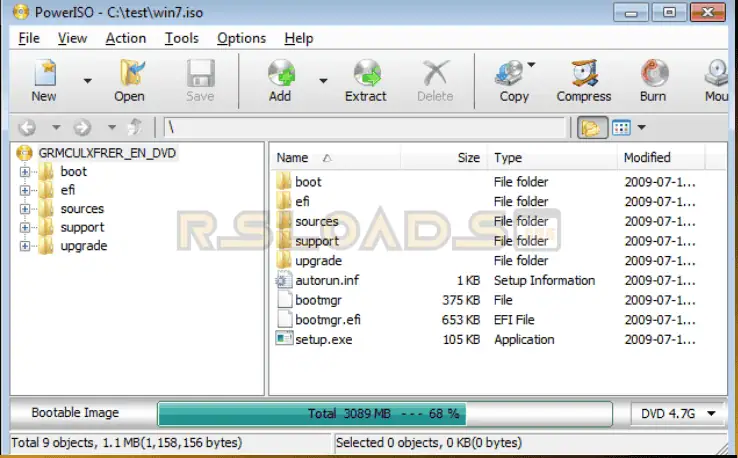Click the Total 3089 MB capacity bar

tap(385, 414)
